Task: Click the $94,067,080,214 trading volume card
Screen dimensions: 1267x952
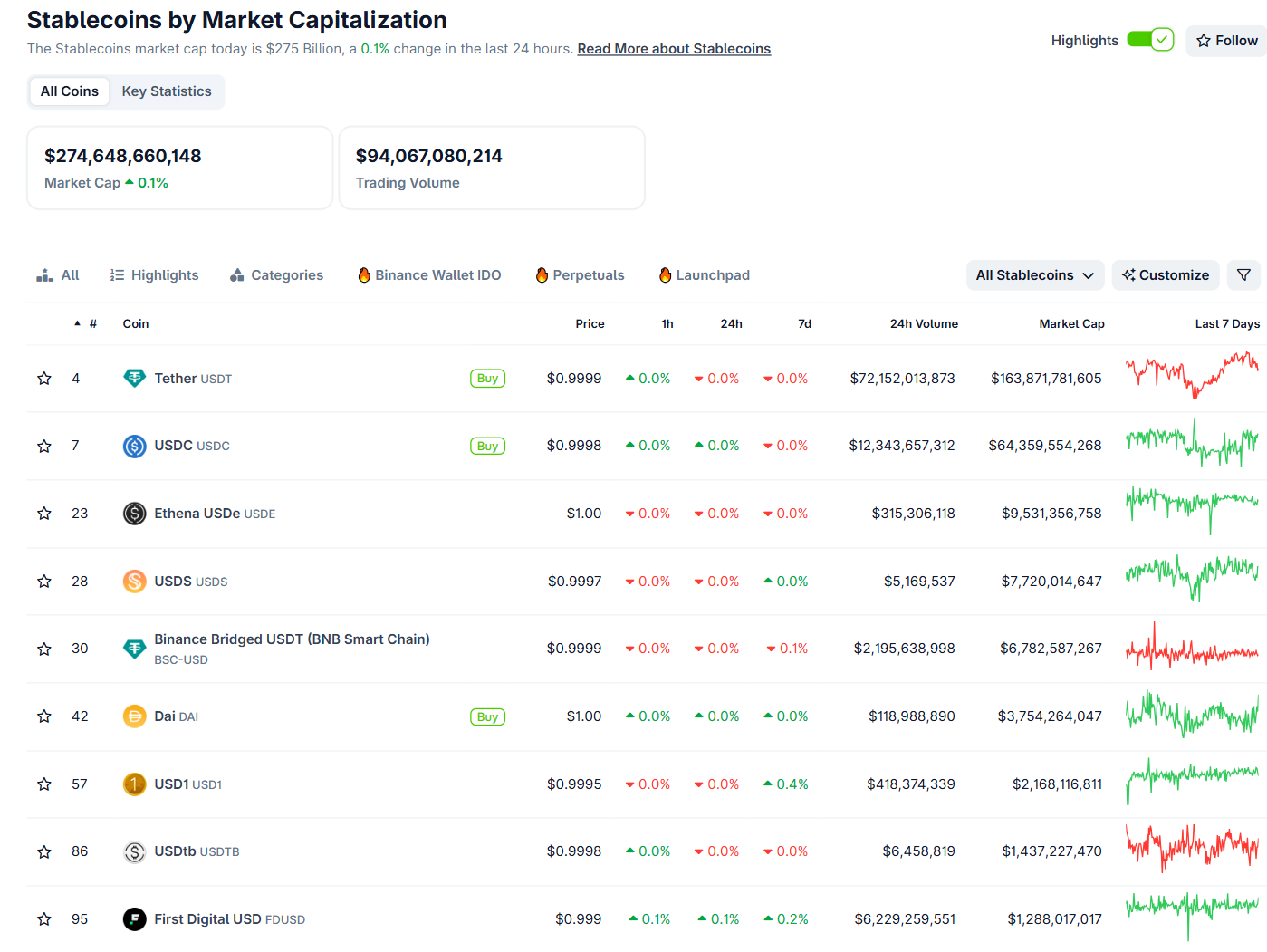Action: [x=492, y=168]
